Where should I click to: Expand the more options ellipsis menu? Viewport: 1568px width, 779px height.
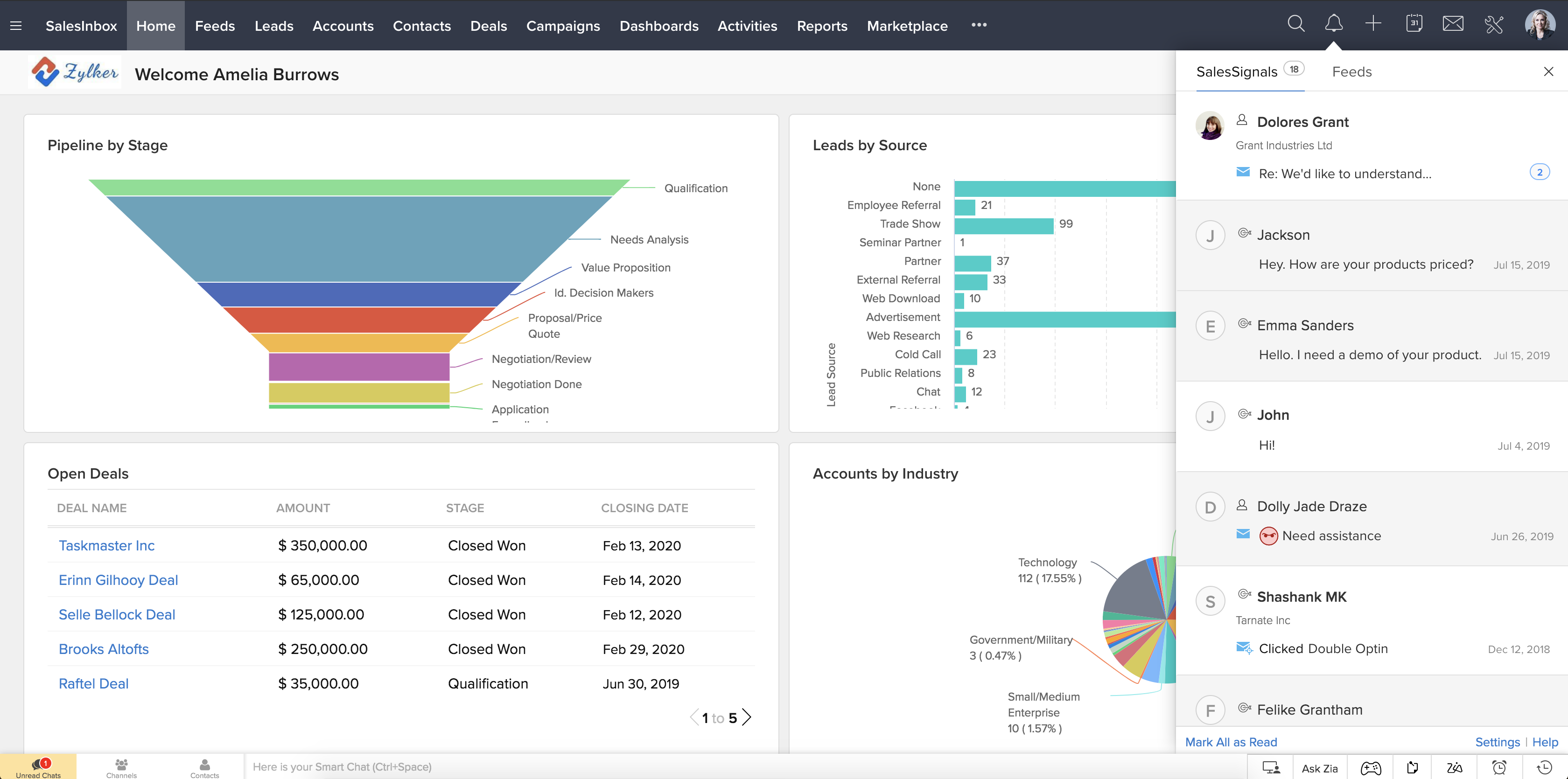click(979, 26)
